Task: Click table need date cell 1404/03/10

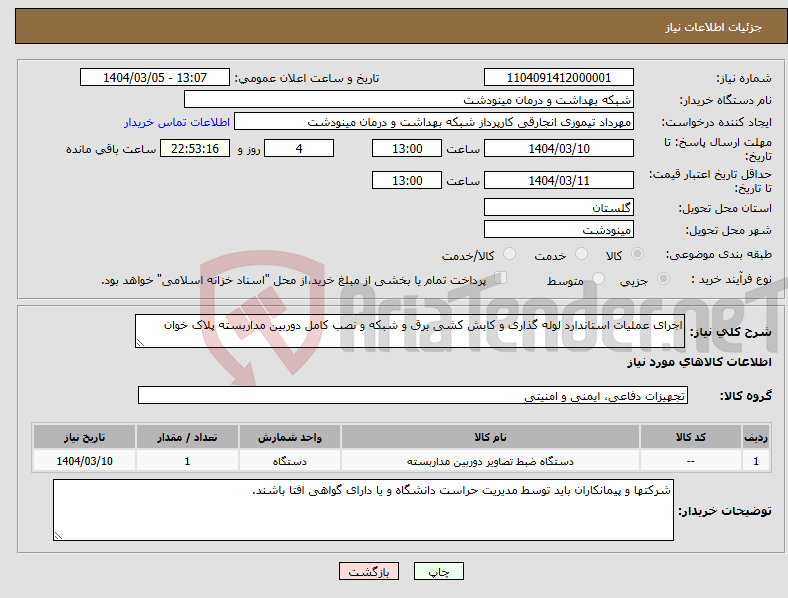Action: [84, 461]
